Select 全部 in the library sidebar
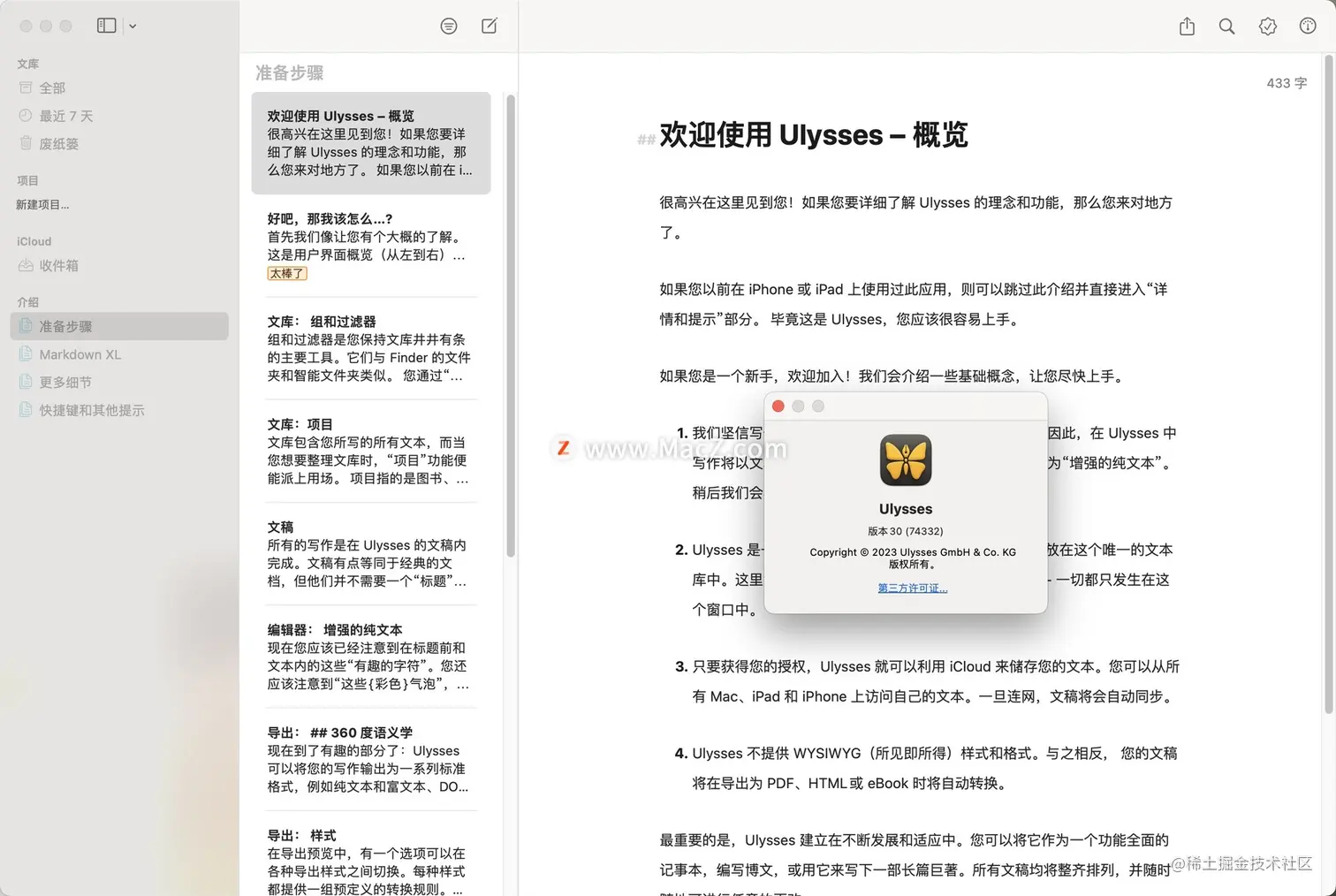Screen dimensions: 1336x896 (119, 87)
